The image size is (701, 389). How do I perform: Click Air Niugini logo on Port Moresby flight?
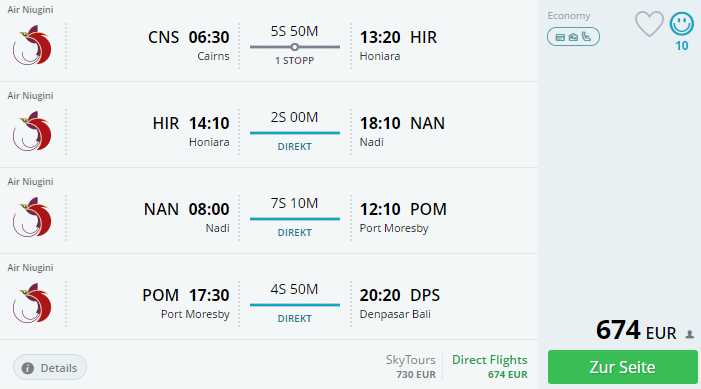[x=32, y=303]
